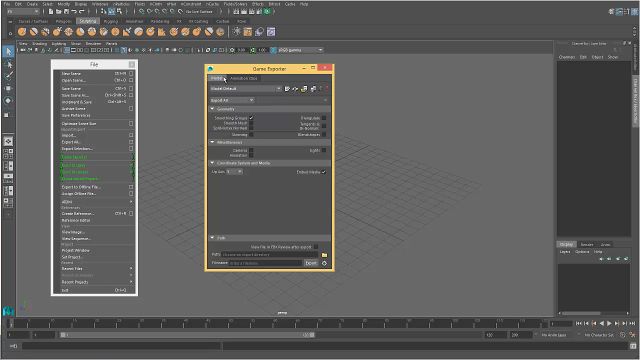
Task: Click the Save Scene disk icon in the status line
Action: click(66, 11)
